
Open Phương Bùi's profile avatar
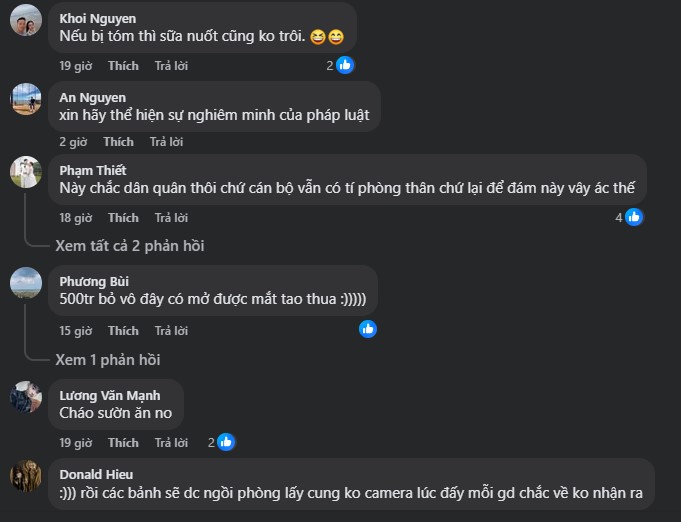coord(26,284)
